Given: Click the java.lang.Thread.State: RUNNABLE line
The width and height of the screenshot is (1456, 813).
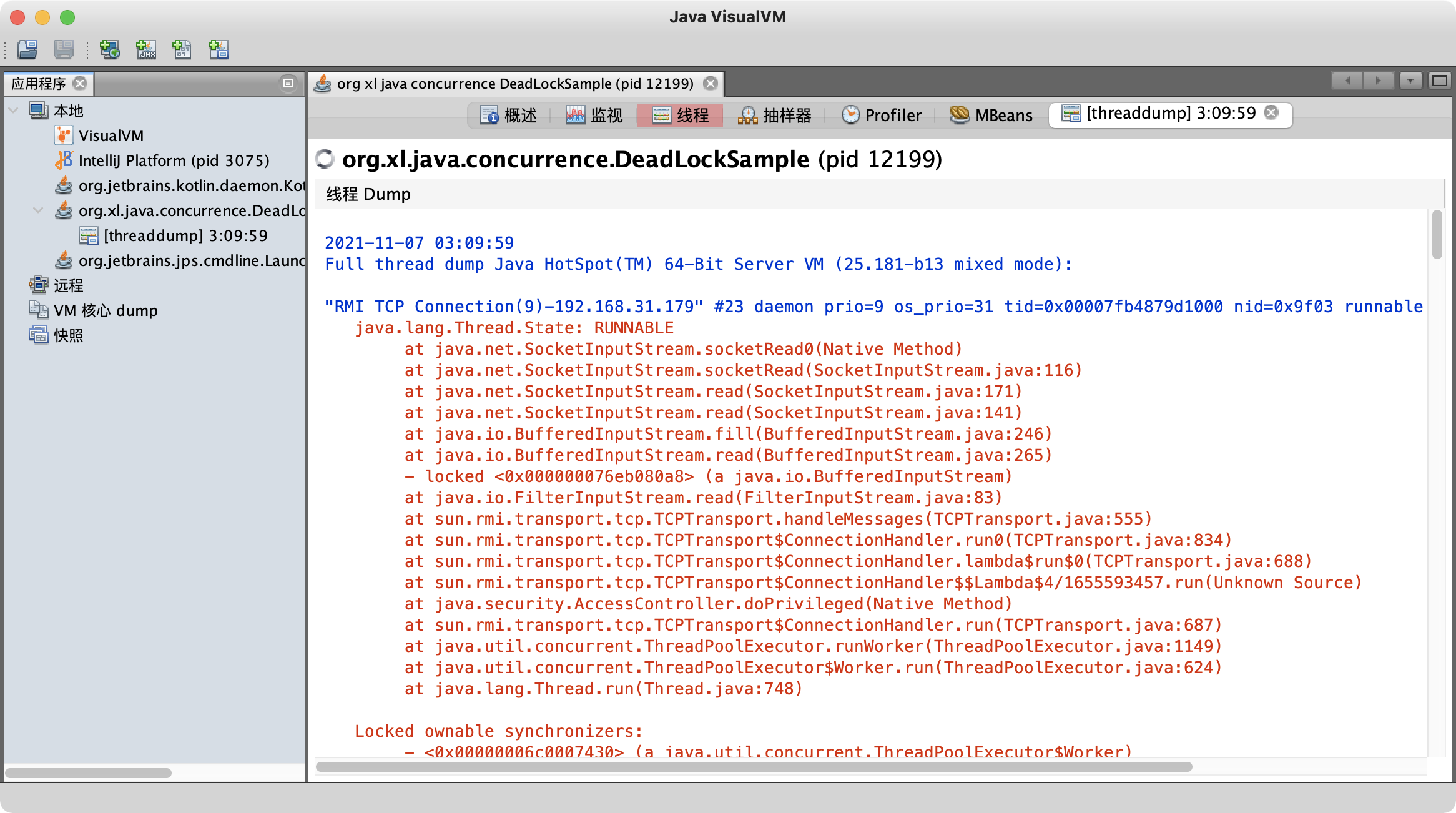Looking at the screenshot, I should click(514, 328).
